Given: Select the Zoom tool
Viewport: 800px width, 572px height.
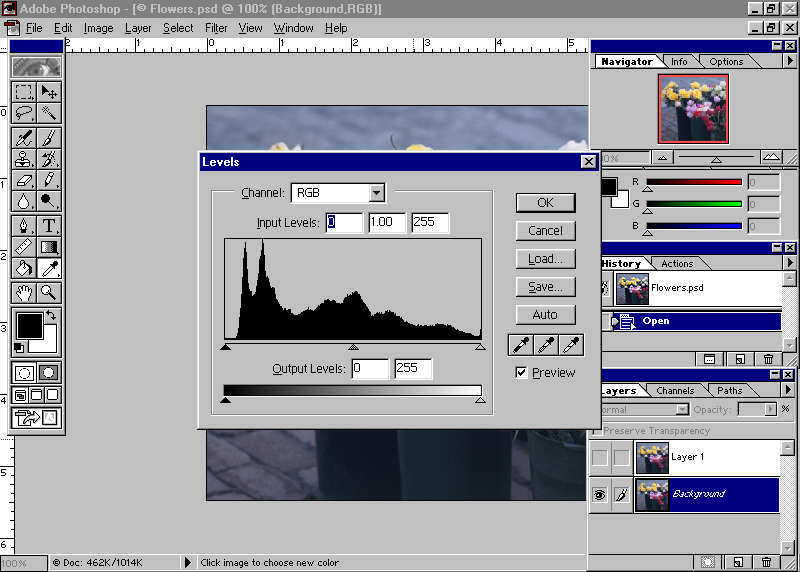Looking at the screenshot, I should (x=49, y=293).
